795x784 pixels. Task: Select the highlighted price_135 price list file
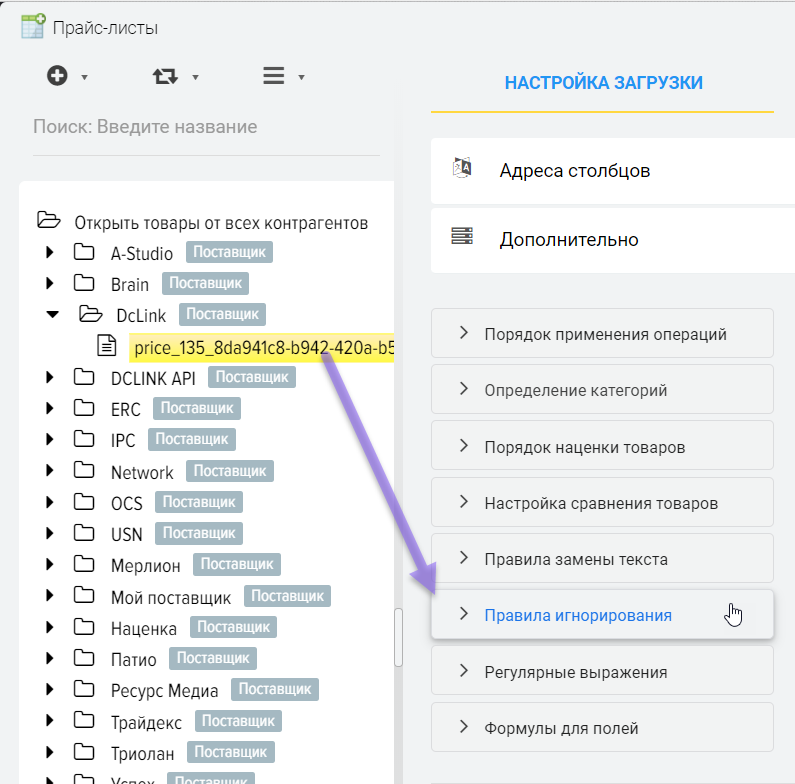(262, 347)
